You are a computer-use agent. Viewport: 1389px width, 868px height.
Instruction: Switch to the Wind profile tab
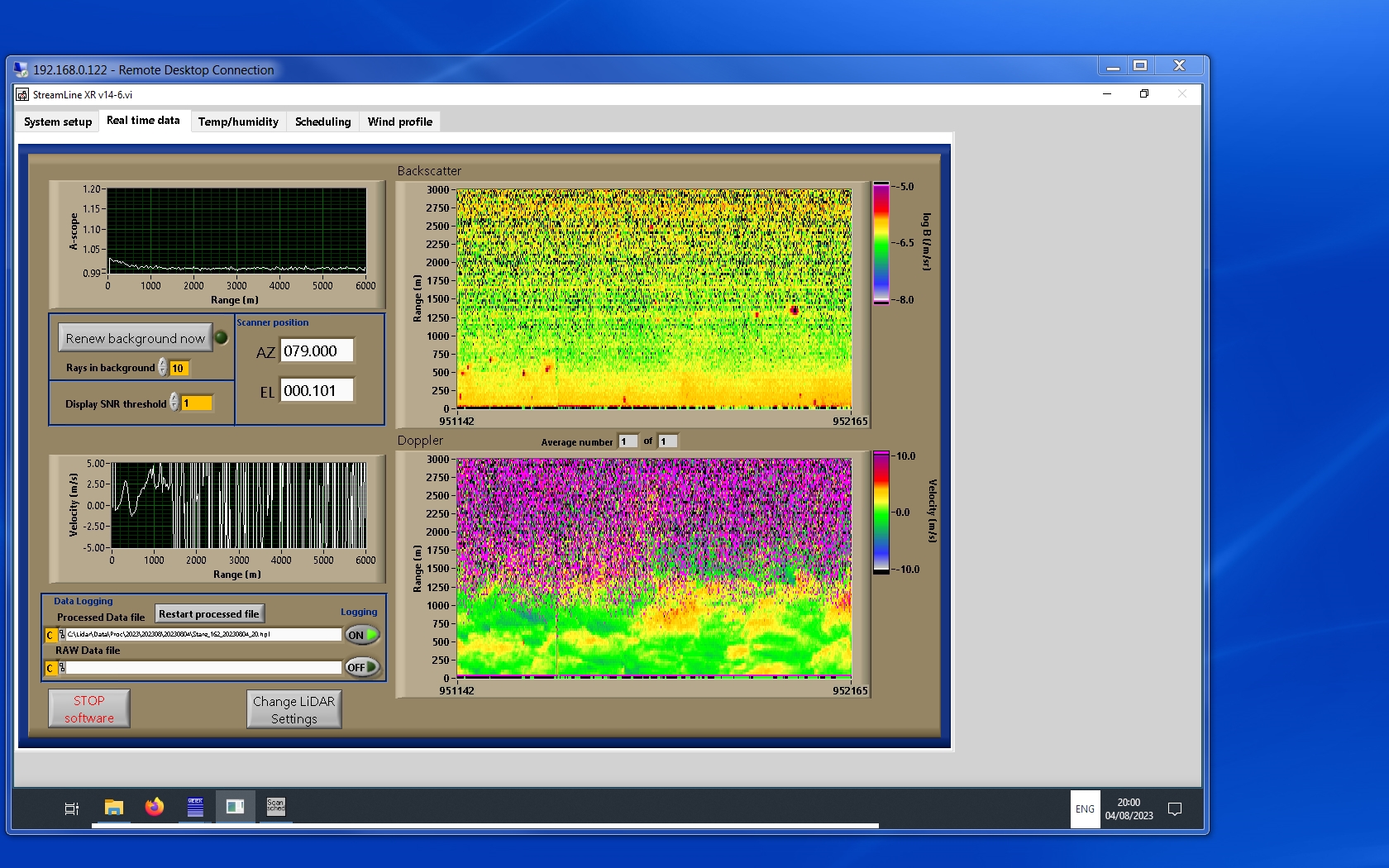(400, 122)
